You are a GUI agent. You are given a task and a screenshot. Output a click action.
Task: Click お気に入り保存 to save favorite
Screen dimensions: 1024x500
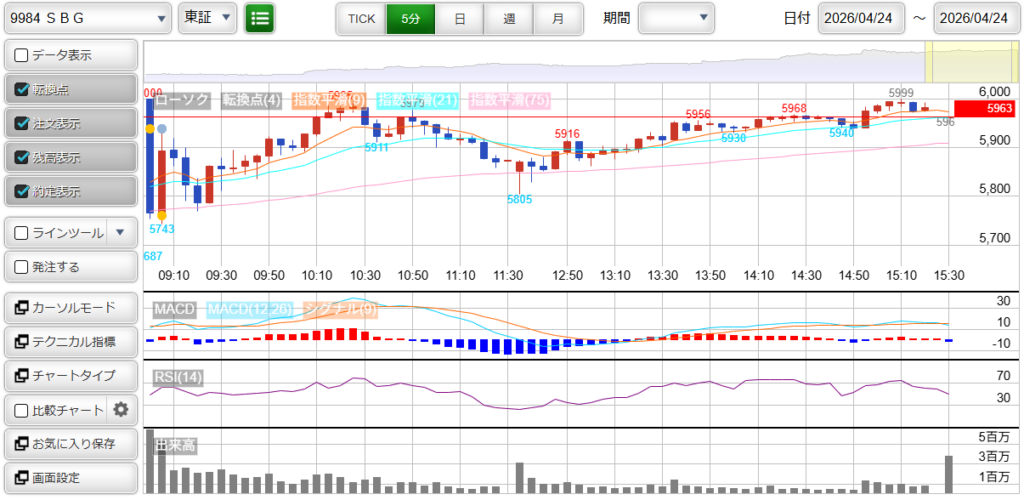coord(70,443)
